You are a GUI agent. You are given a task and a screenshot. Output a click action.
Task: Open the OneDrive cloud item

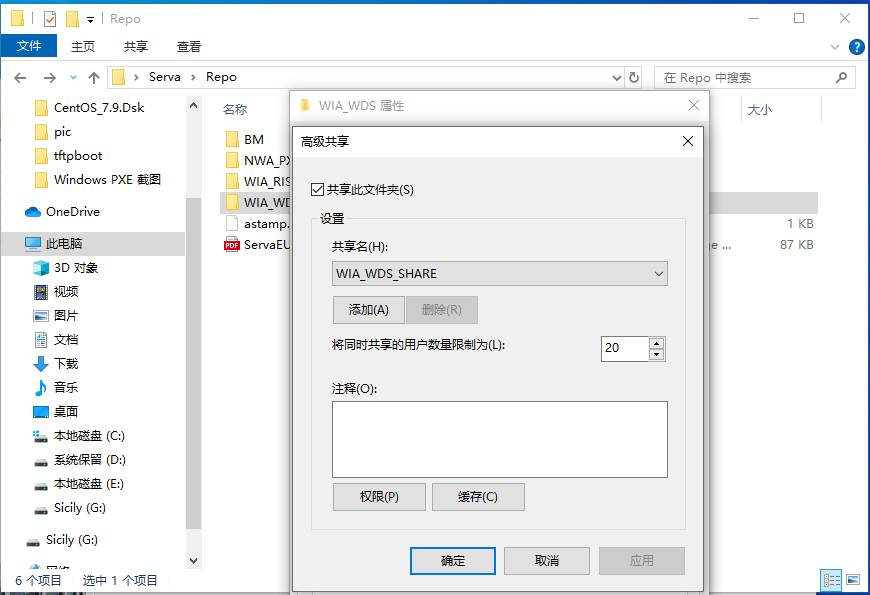[72, 211]
